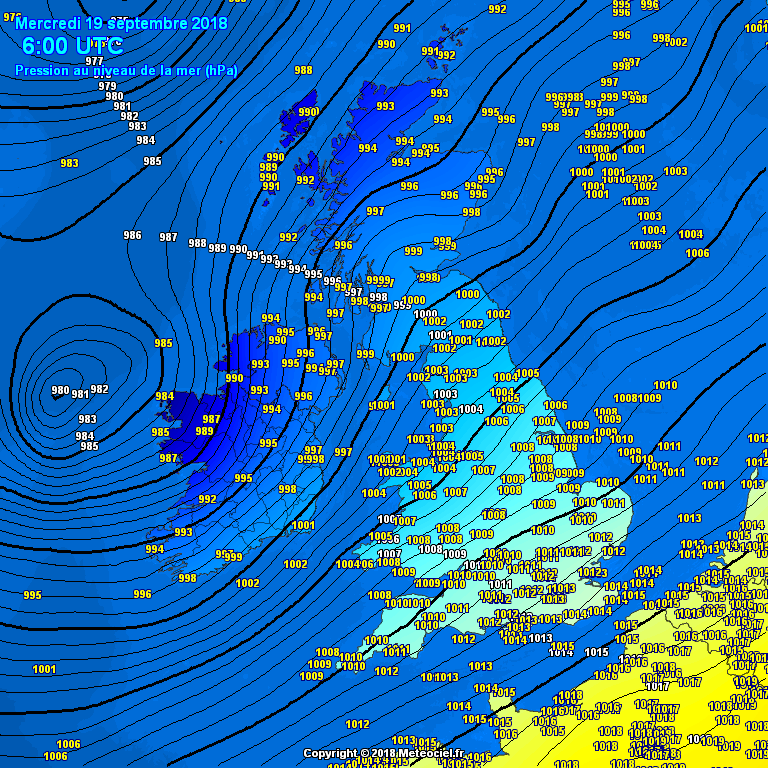Open the Meteociel.fr copyright text
This screenshot has width=768, height=768.
384,753
